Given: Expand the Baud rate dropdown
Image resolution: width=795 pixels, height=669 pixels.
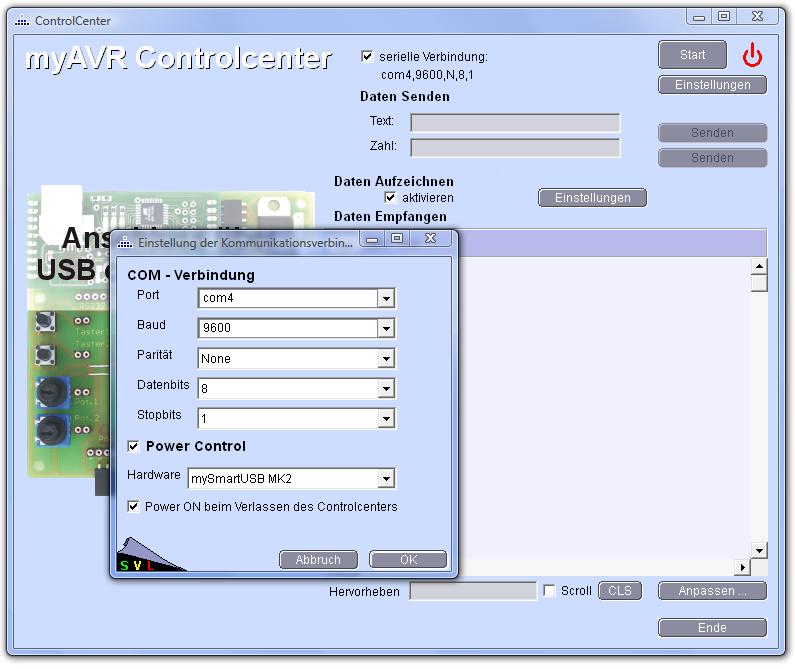Looking at the screenshot, I should point(386,328).
